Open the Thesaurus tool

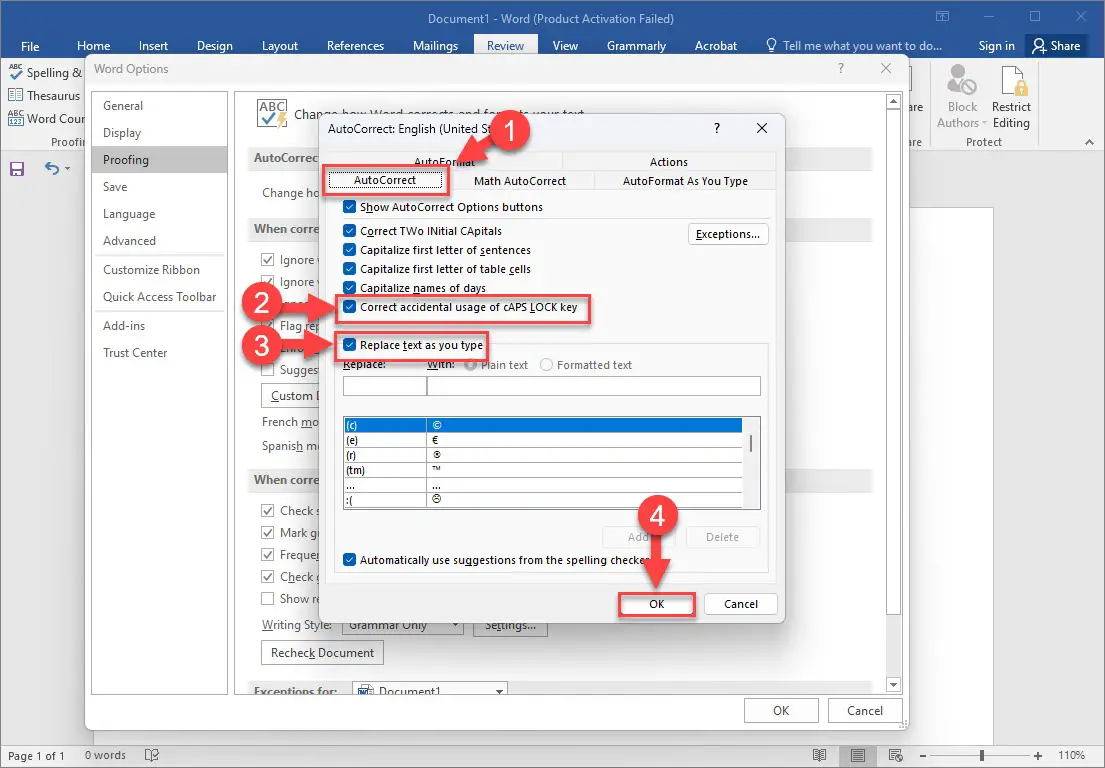44,95
